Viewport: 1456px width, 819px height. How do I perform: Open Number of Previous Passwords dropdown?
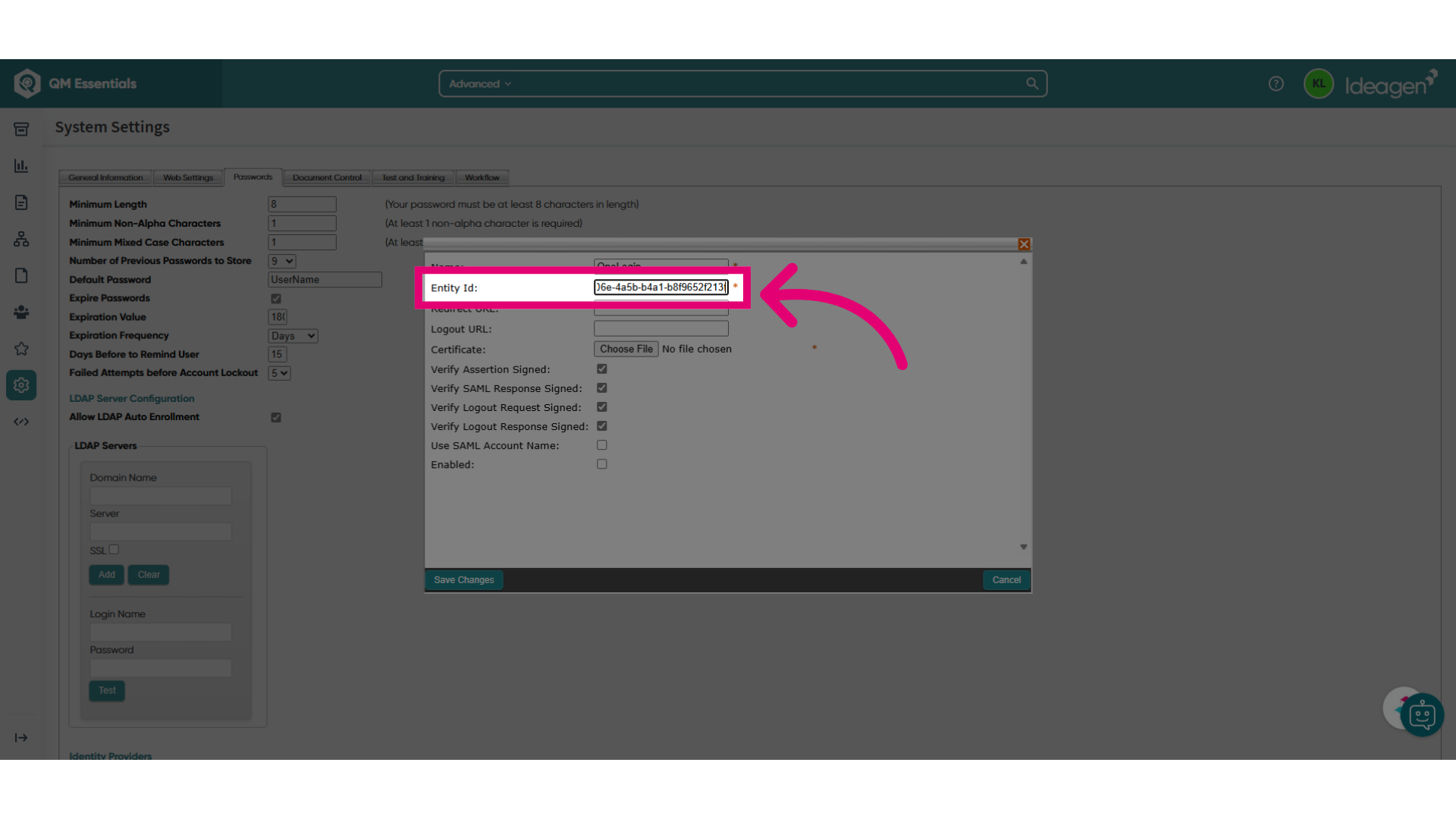coord(281,261)
